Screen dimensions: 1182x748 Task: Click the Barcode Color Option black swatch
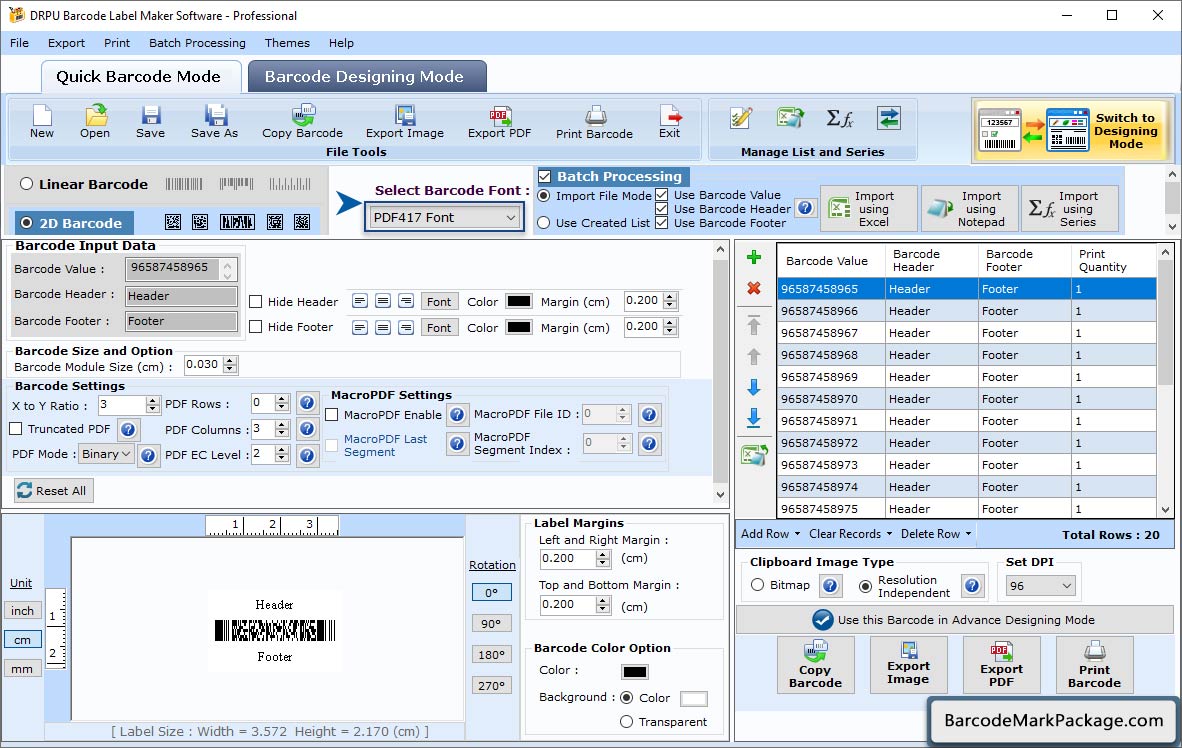click(x=635, y=671)
